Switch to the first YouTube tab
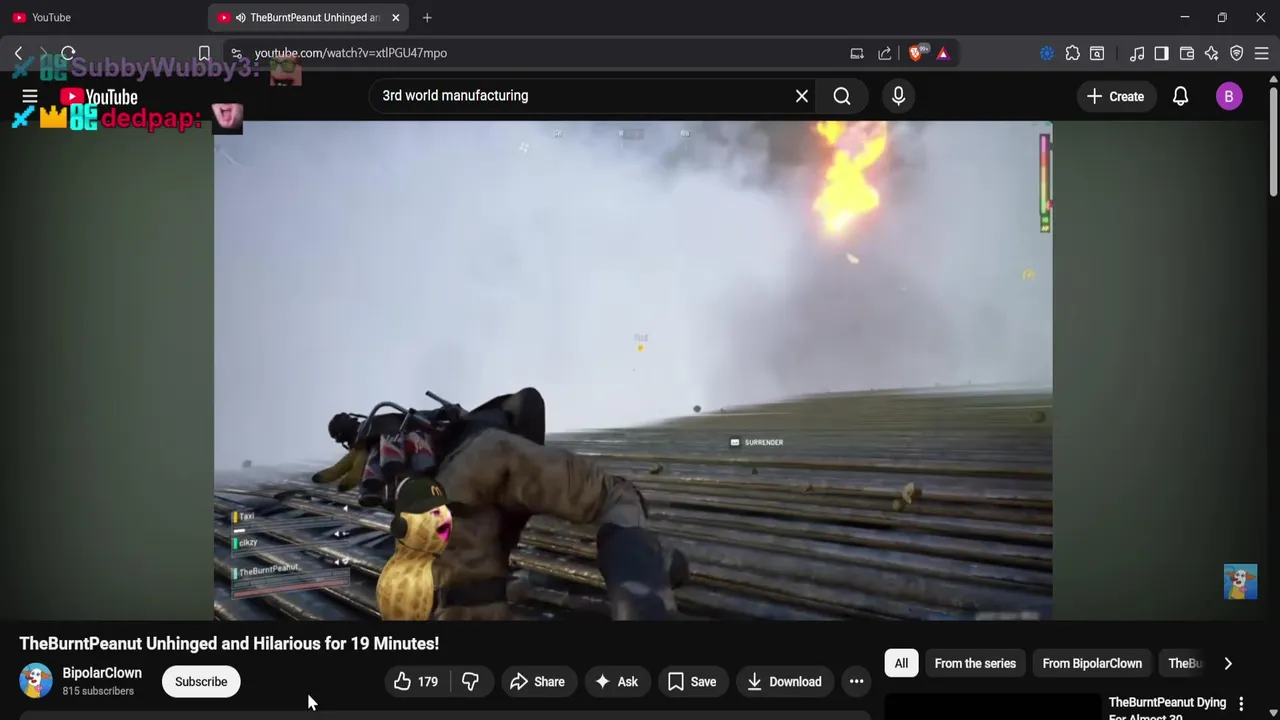 [x=104, y=17]
